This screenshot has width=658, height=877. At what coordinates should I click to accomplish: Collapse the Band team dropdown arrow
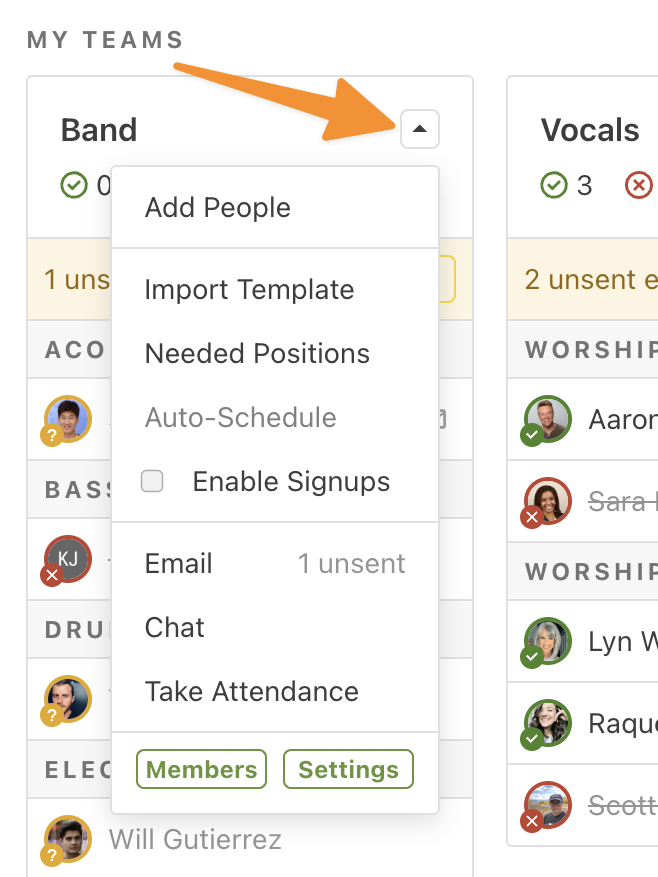[420, 129]
